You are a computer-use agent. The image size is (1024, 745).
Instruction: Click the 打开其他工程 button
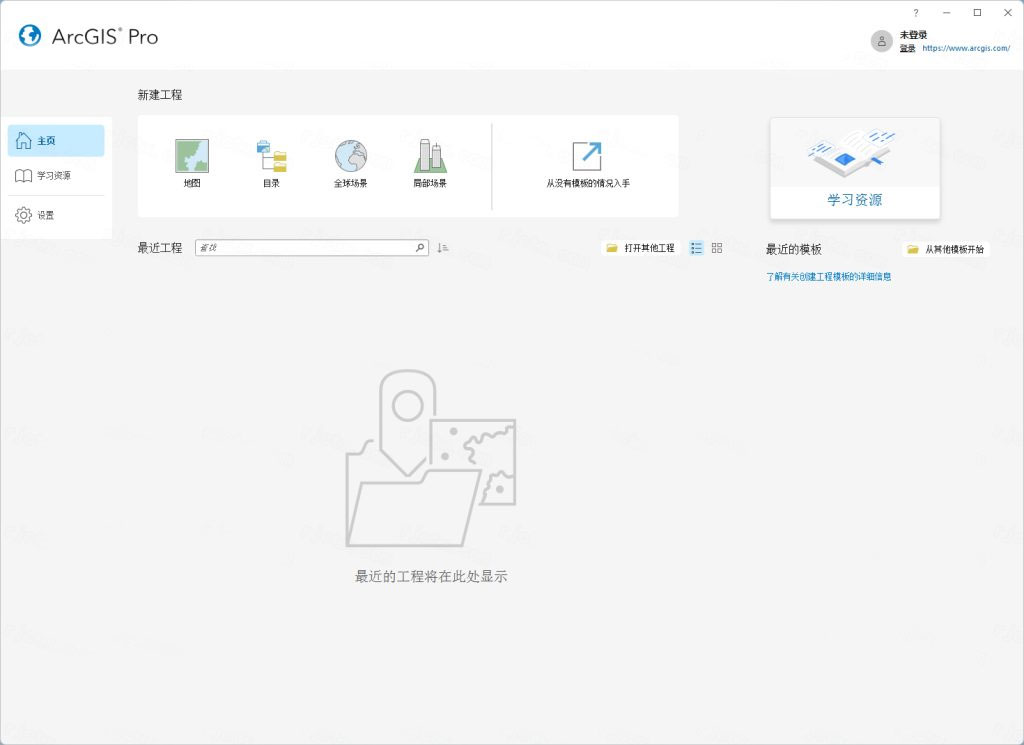(x=640, y=247)
